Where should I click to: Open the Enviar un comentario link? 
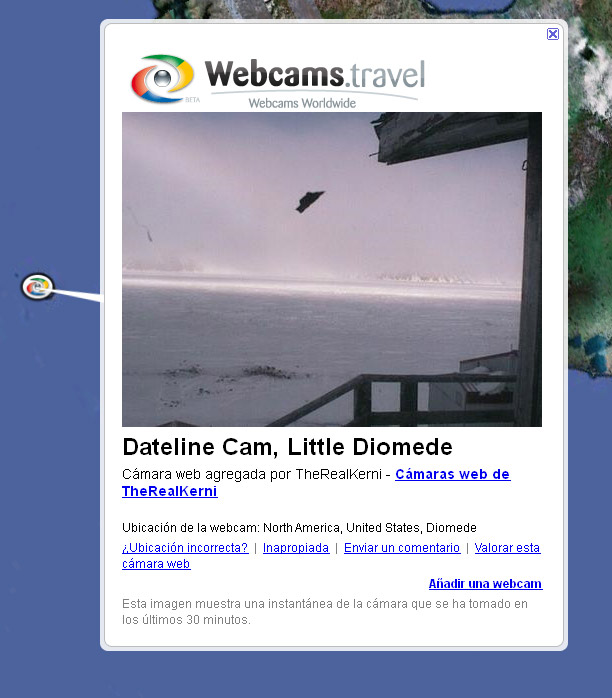coord(402,548)
